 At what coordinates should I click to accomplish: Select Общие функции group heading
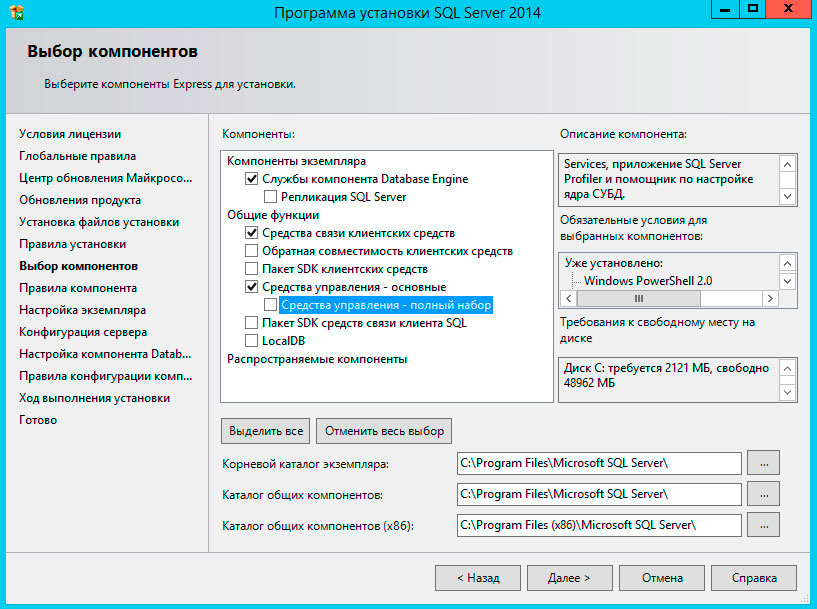point(273,215)
